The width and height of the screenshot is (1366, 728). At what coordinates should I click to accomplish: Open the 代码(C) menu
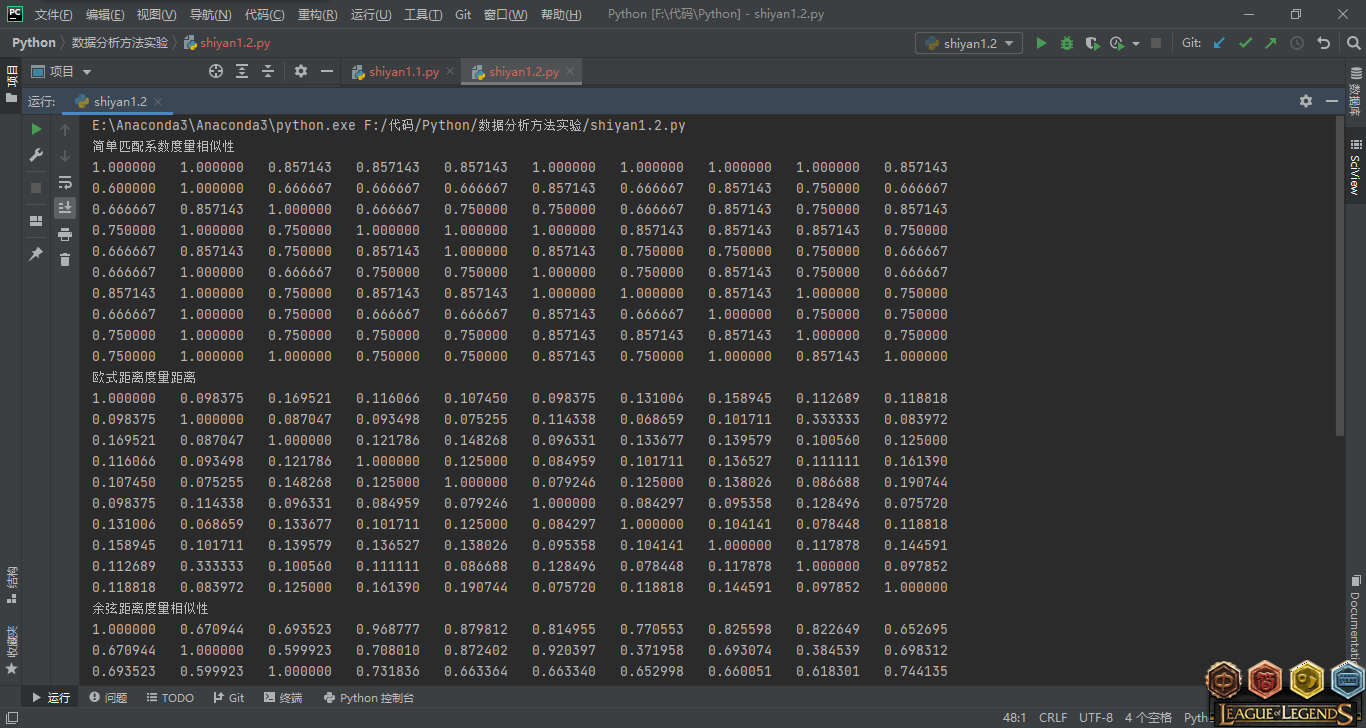click(x=264, y=15)
